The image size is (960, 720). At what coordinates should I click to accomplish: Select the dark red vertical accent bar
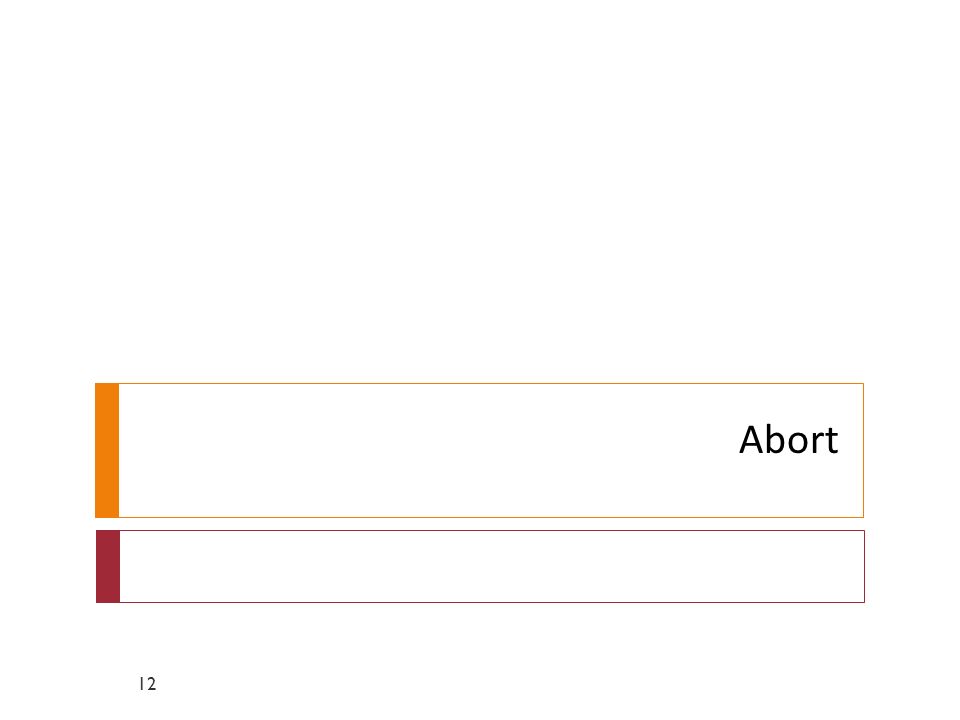click(x=108, y=566)
